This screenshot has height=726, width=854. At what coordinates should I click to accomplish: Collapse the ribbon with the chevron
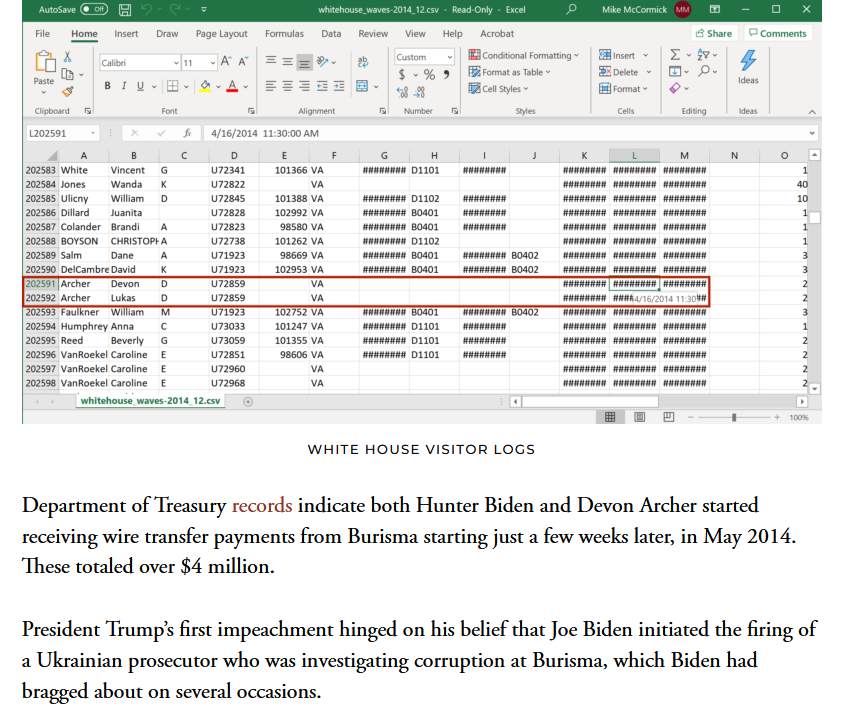click(812, 112)
